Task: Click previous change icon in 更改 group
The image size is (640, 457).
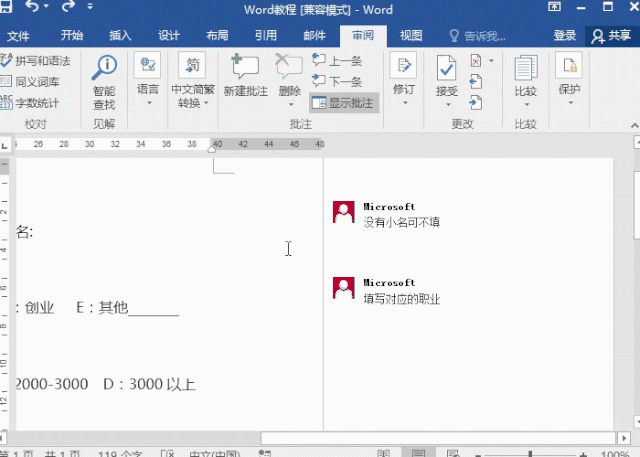Action: (476, 82)
